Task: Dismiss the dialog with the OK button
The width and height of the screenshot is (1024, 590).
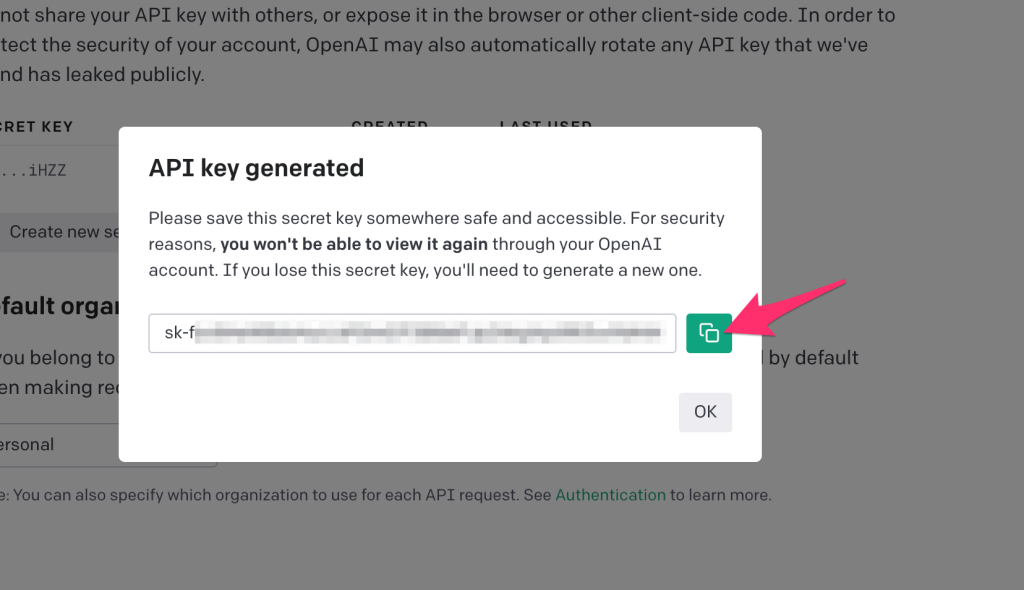Action: point(705,412)
